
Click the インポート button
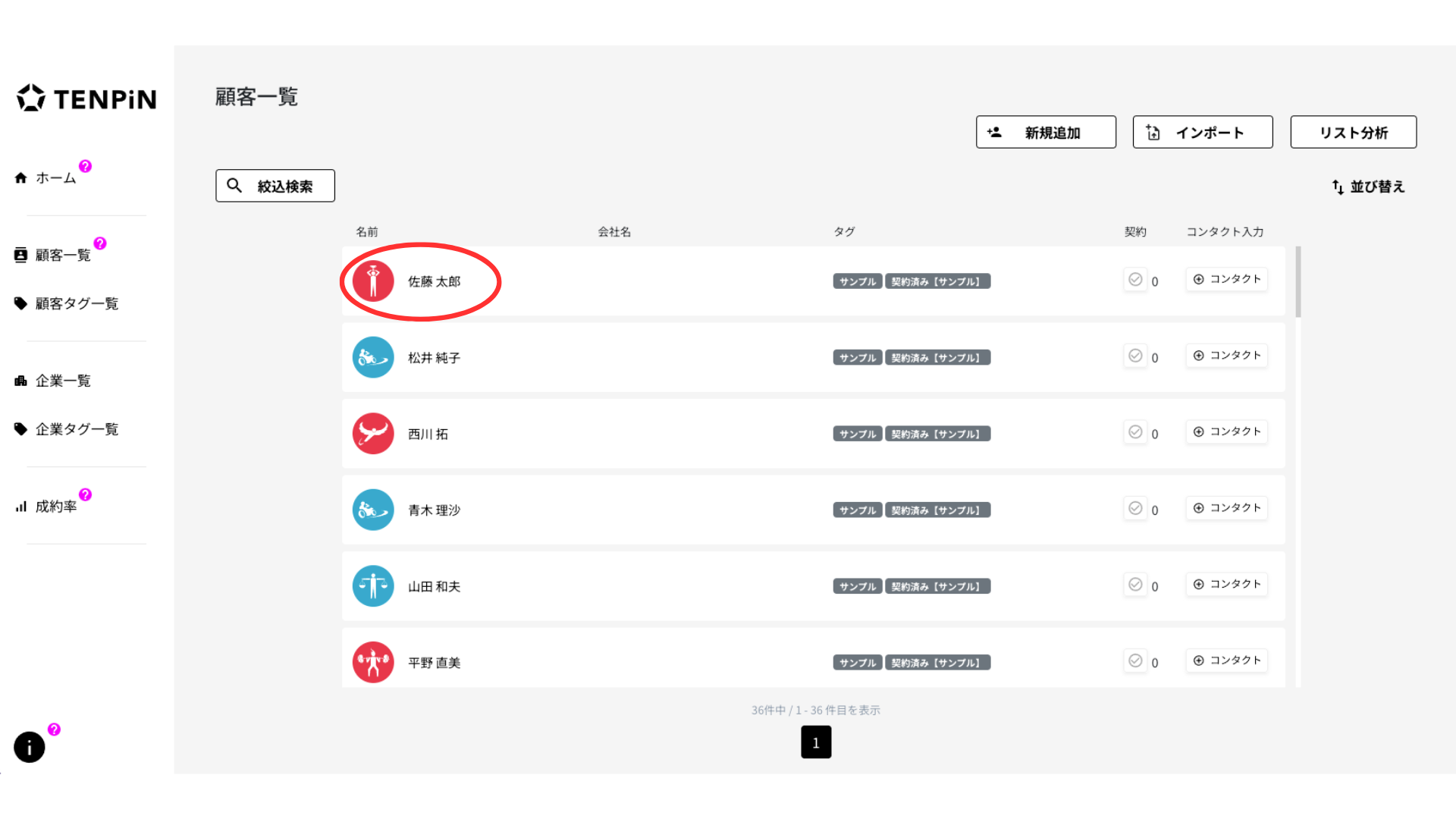coord(1202,133)
